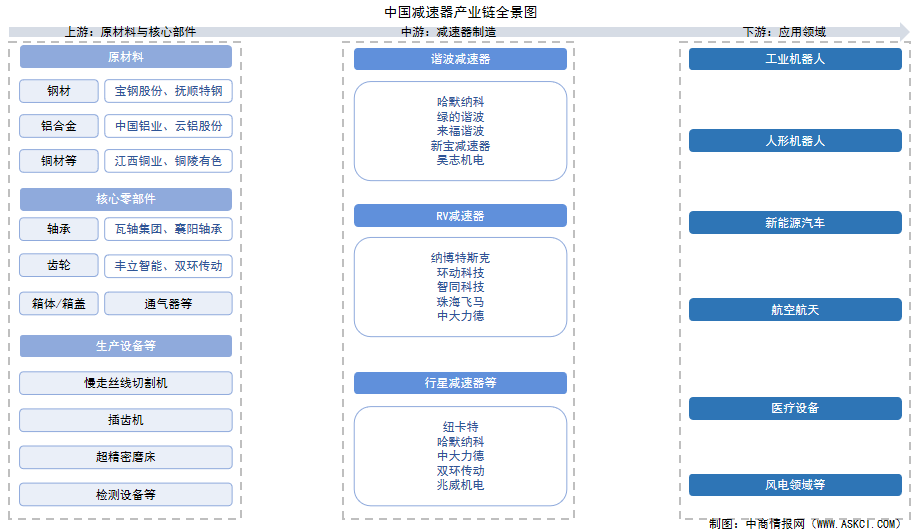Screen dimensions: 924x532
Task: Click the 原材料 header box
Action: pyautogui.click(x=126, y=57)
